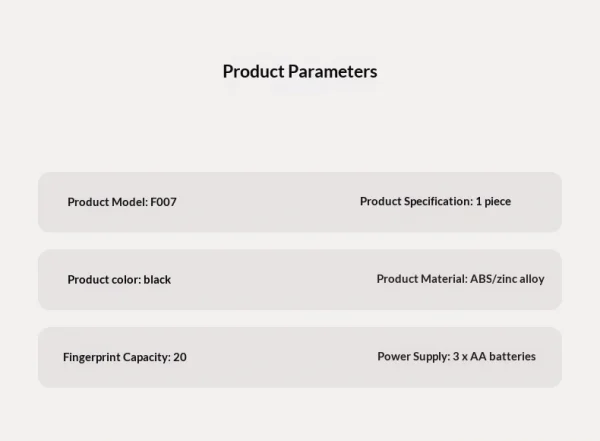The width and height of the screenshot is (600, 441).
Task: Click the "Power Supply" label
Action: [x=412, y=356]
